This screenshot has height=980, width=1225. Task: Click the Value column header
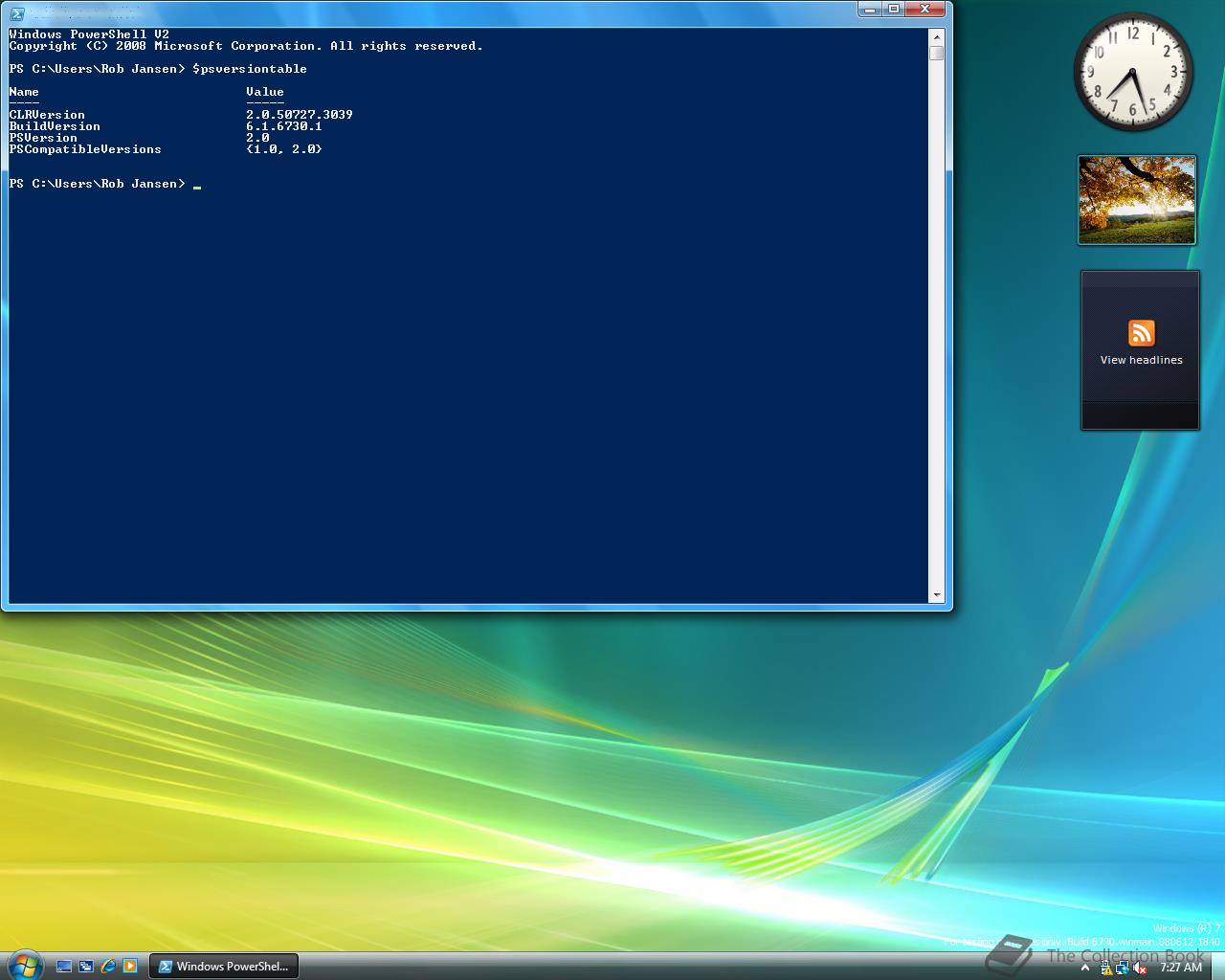pyautogui.click(x=265, y=92)
